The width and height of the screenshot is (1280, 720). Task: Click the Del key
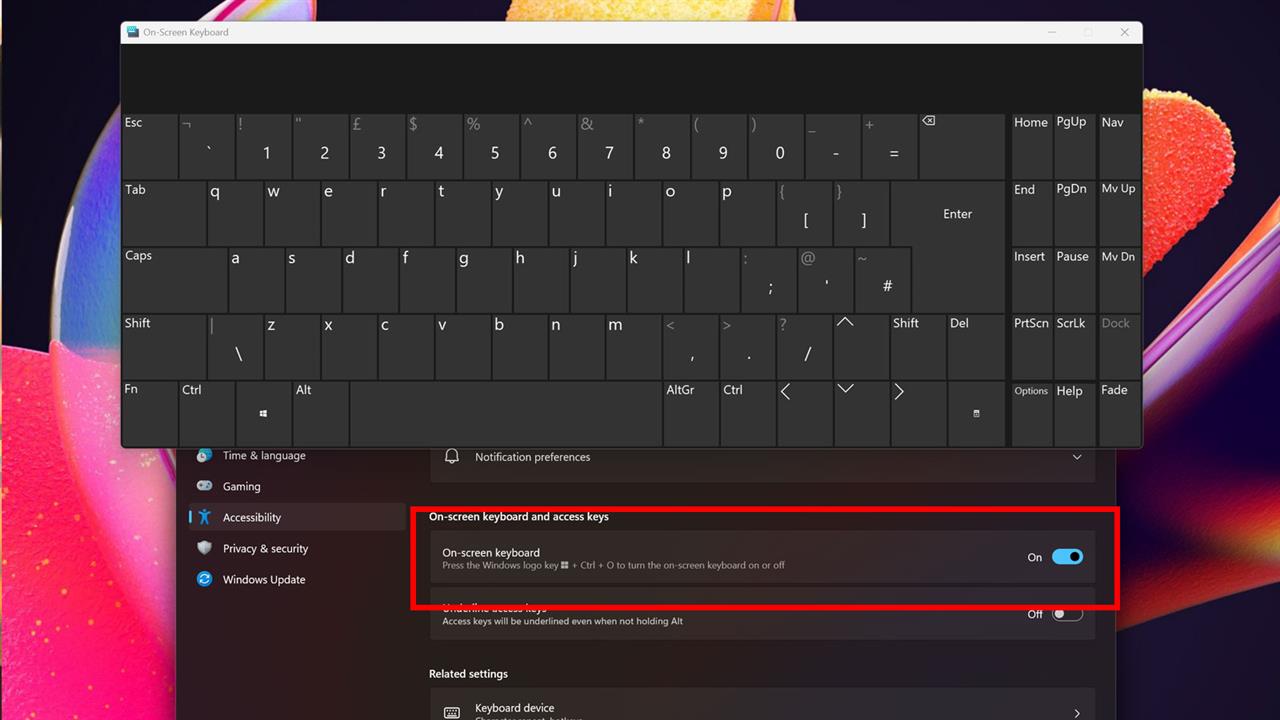coord(976,346)
